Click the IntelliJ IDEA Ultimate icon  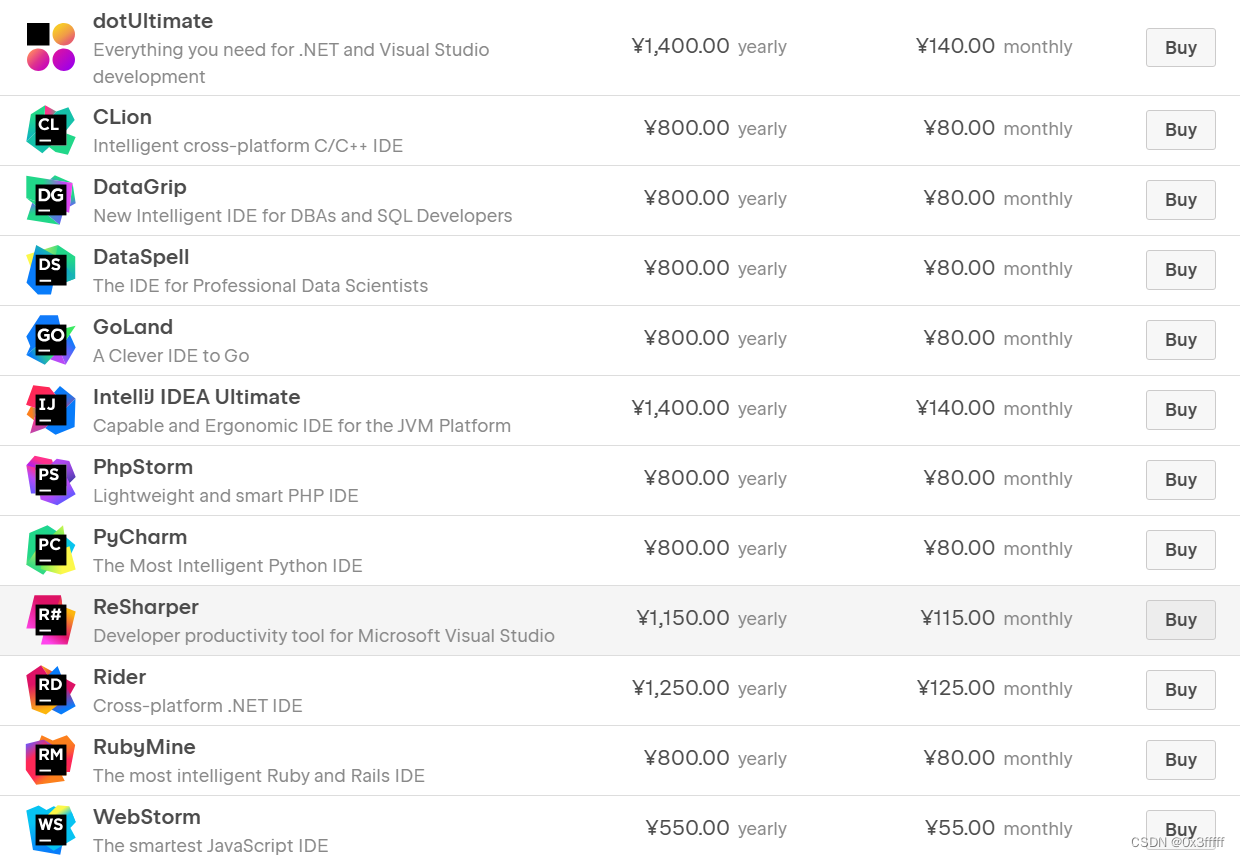coord(51,410)
